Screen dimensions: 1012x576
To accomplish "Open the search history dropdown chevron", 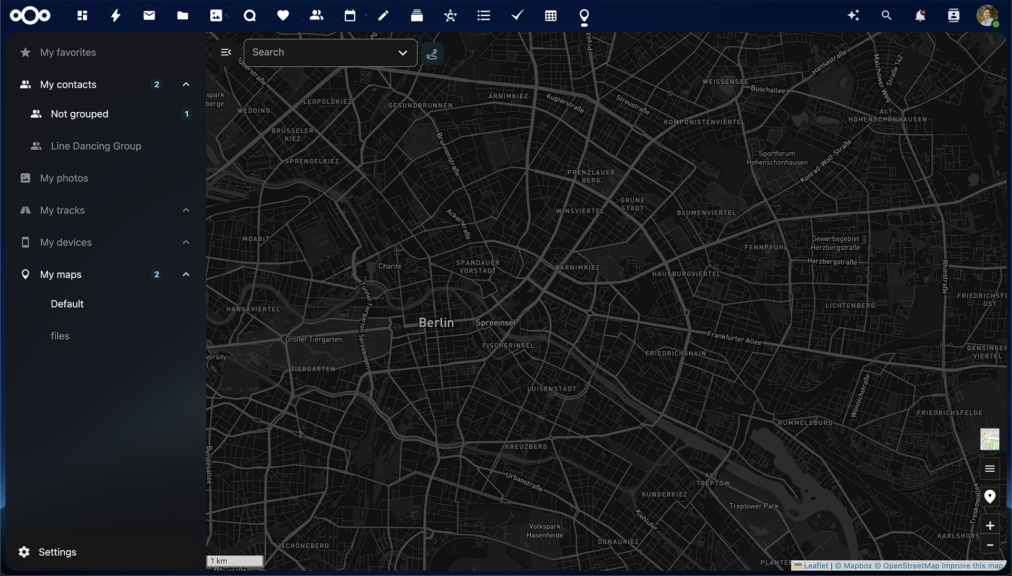I will click(402, 52).
